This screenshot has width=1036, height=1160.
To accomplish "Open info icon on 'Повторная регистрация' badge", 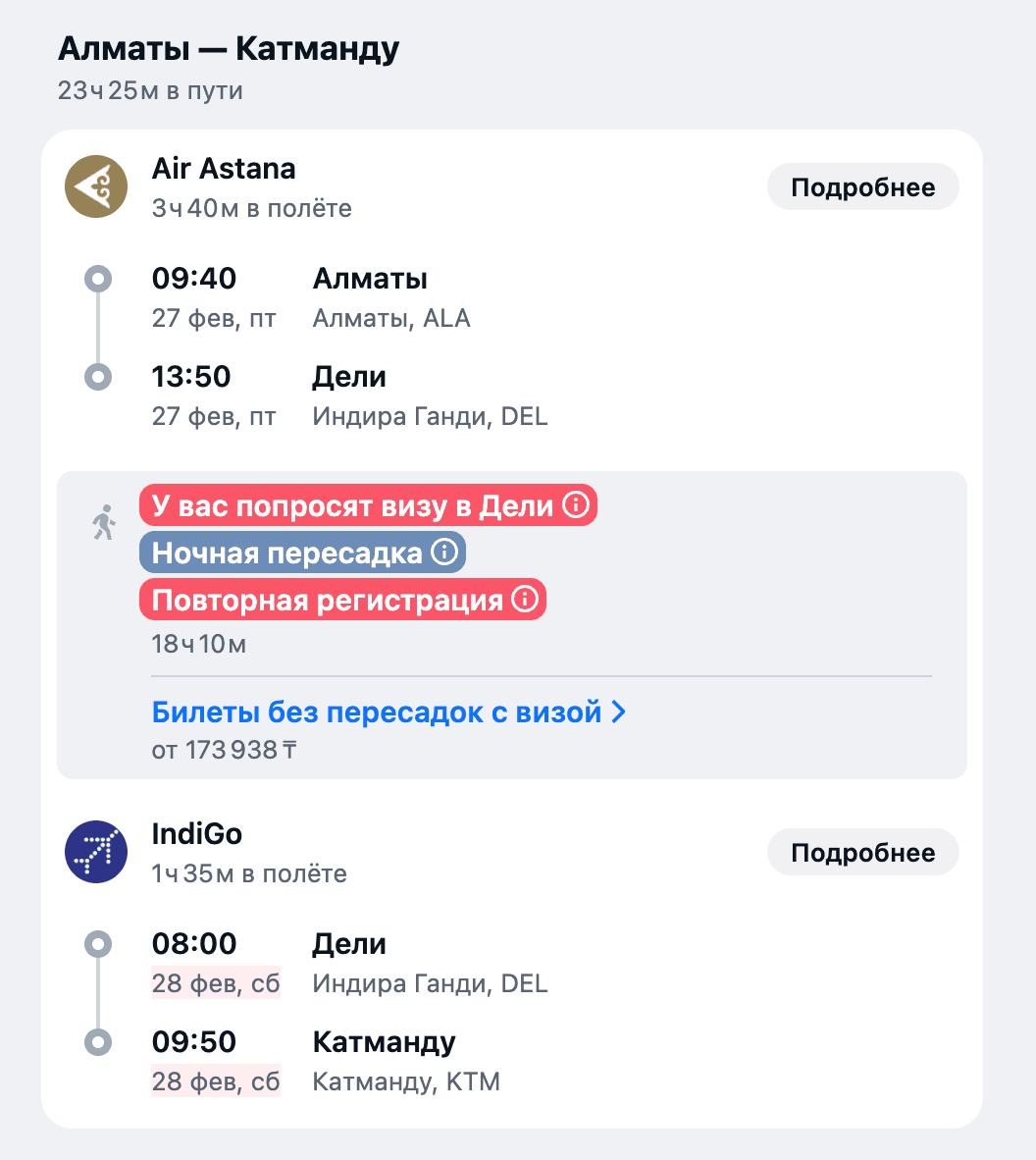I will click(x=524, y=599).
